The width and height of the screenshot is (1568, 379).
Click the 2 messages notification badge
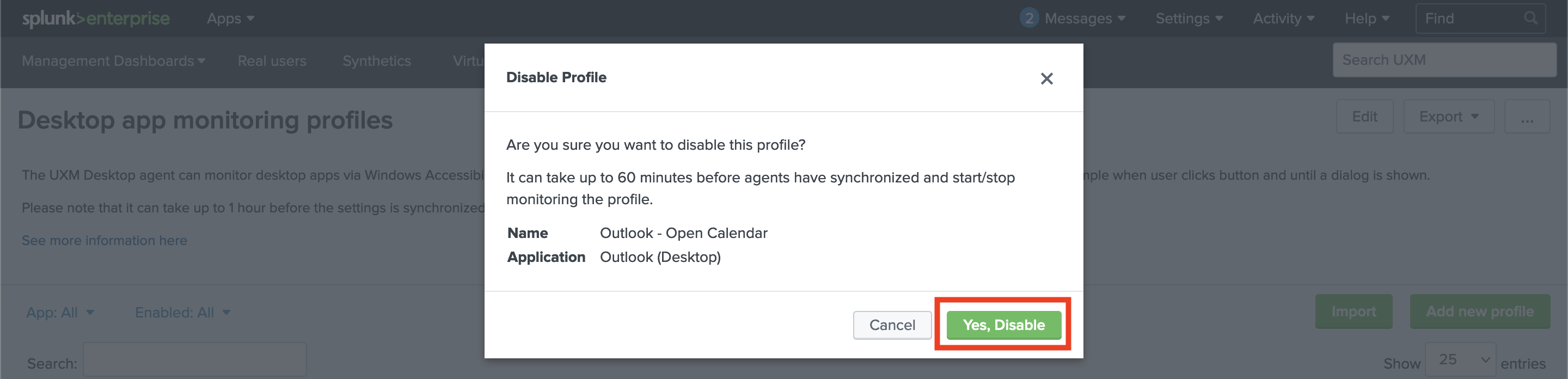[1028, 19]
